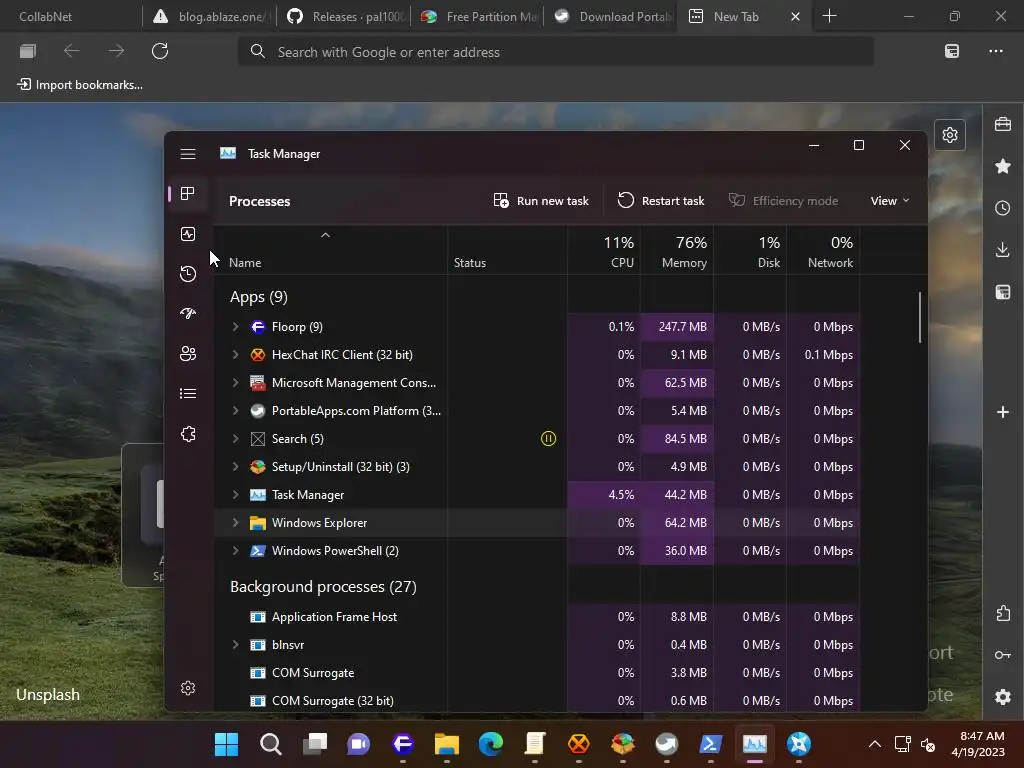This screenshot has width=1024, height=768.
Task: Select Application Frame Host process
Action: (536, 616)
